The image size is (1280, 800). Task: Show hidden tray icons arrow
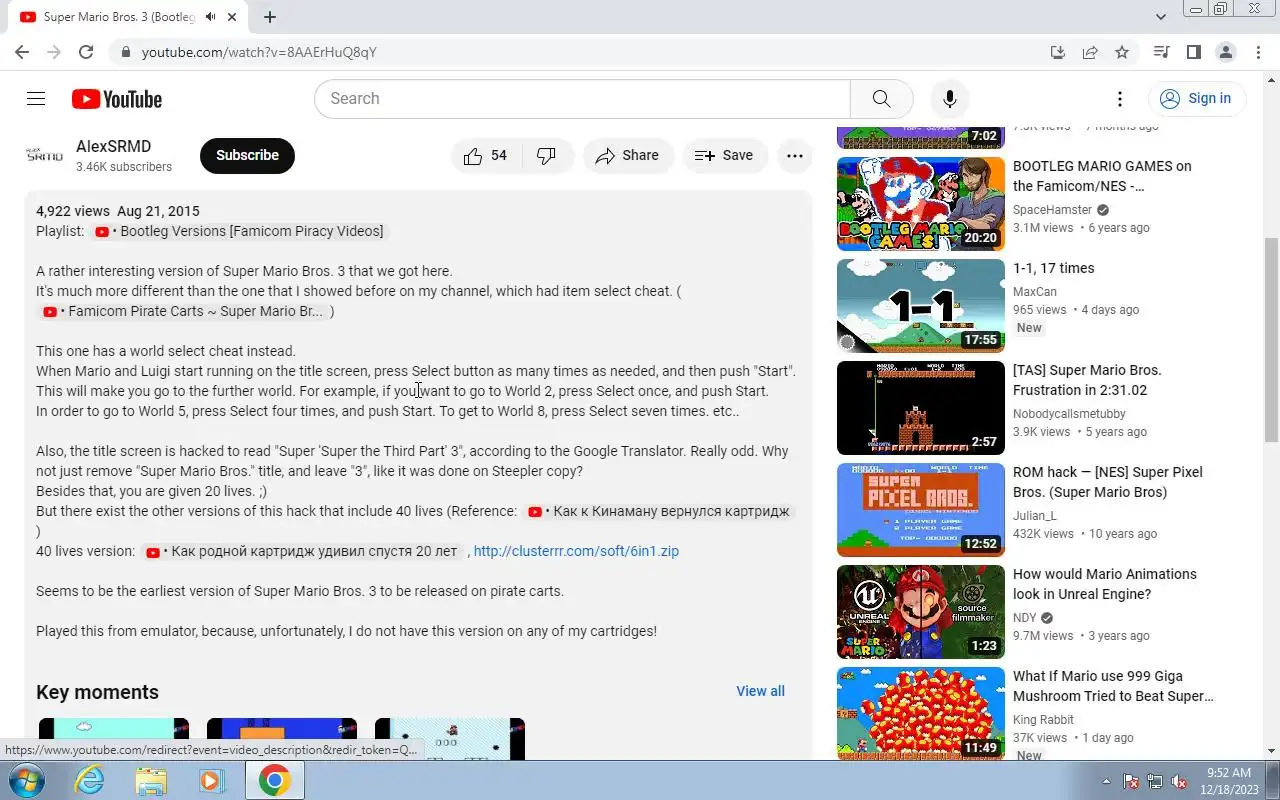(x=1106, y=781)
